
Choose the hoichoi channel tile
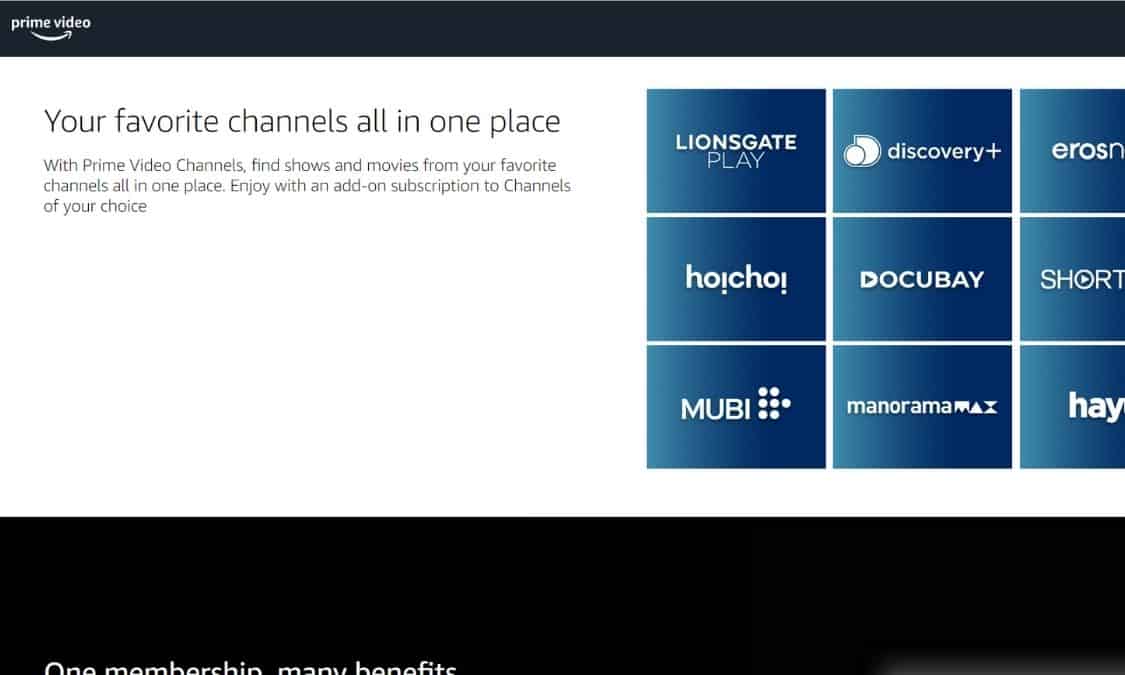pos(736,279)
